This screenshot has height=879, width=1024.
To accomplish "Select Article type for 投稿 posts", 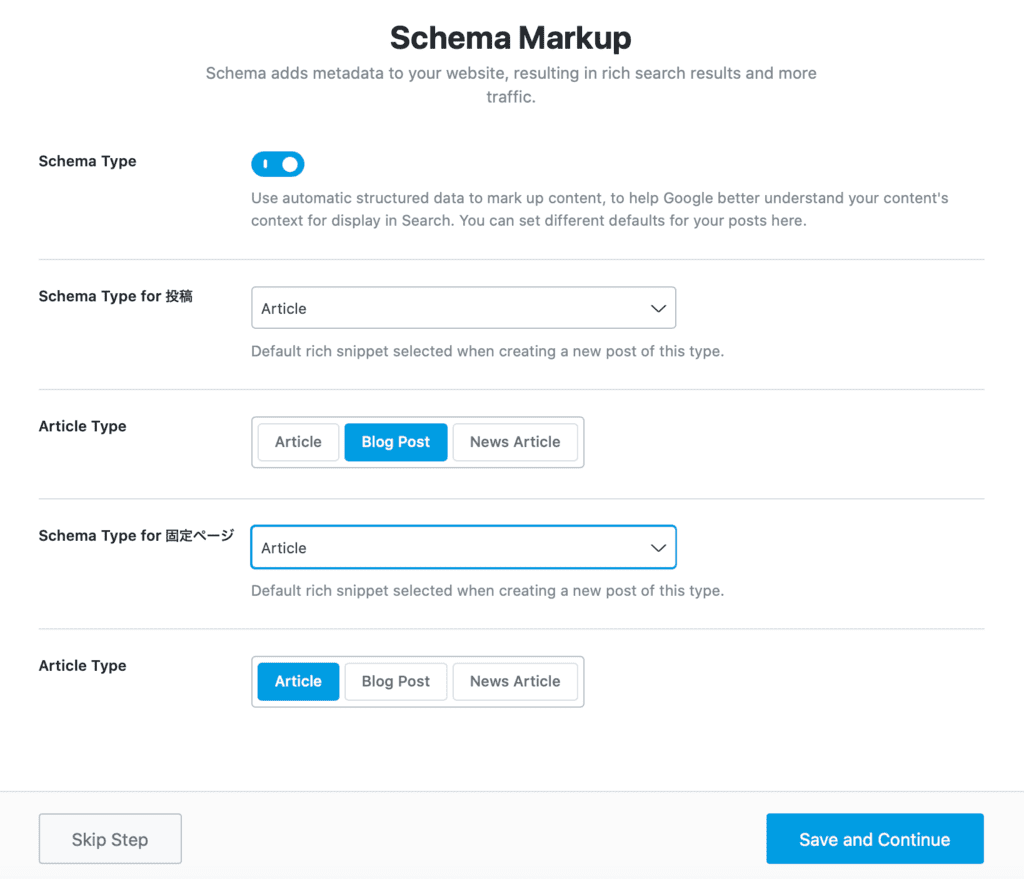I will tap(297, 441).
